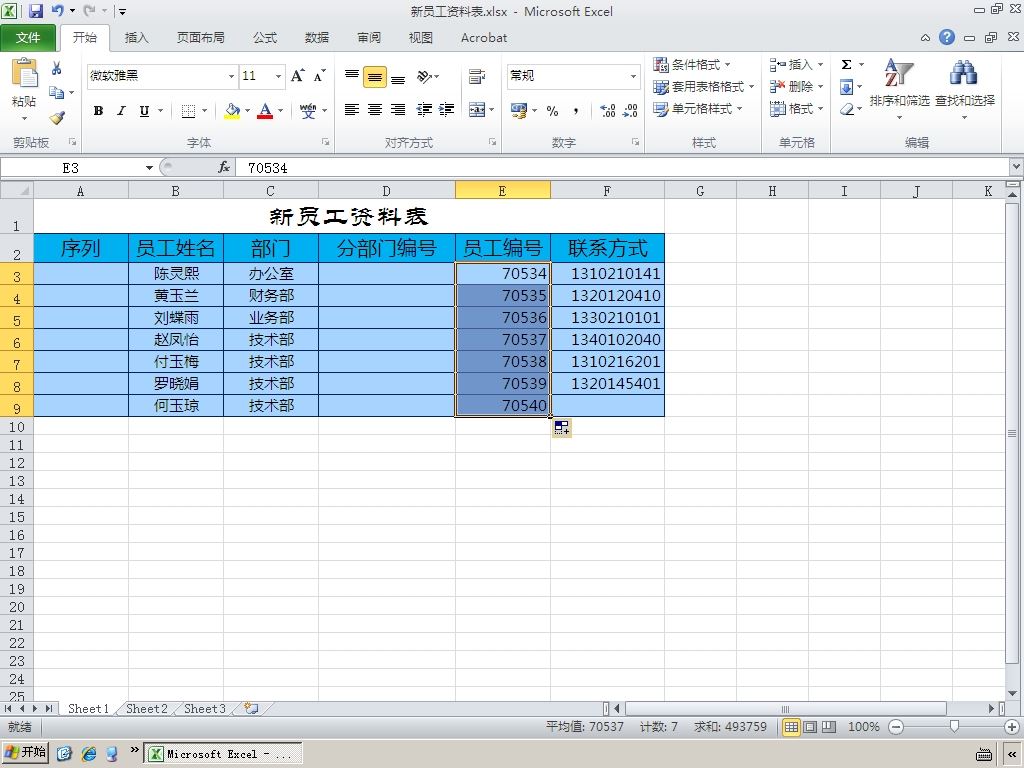This screenshot has width=1024, height=768.
Task: Switch to Sheet2 worksheet tab
Action: pos(146,709)
